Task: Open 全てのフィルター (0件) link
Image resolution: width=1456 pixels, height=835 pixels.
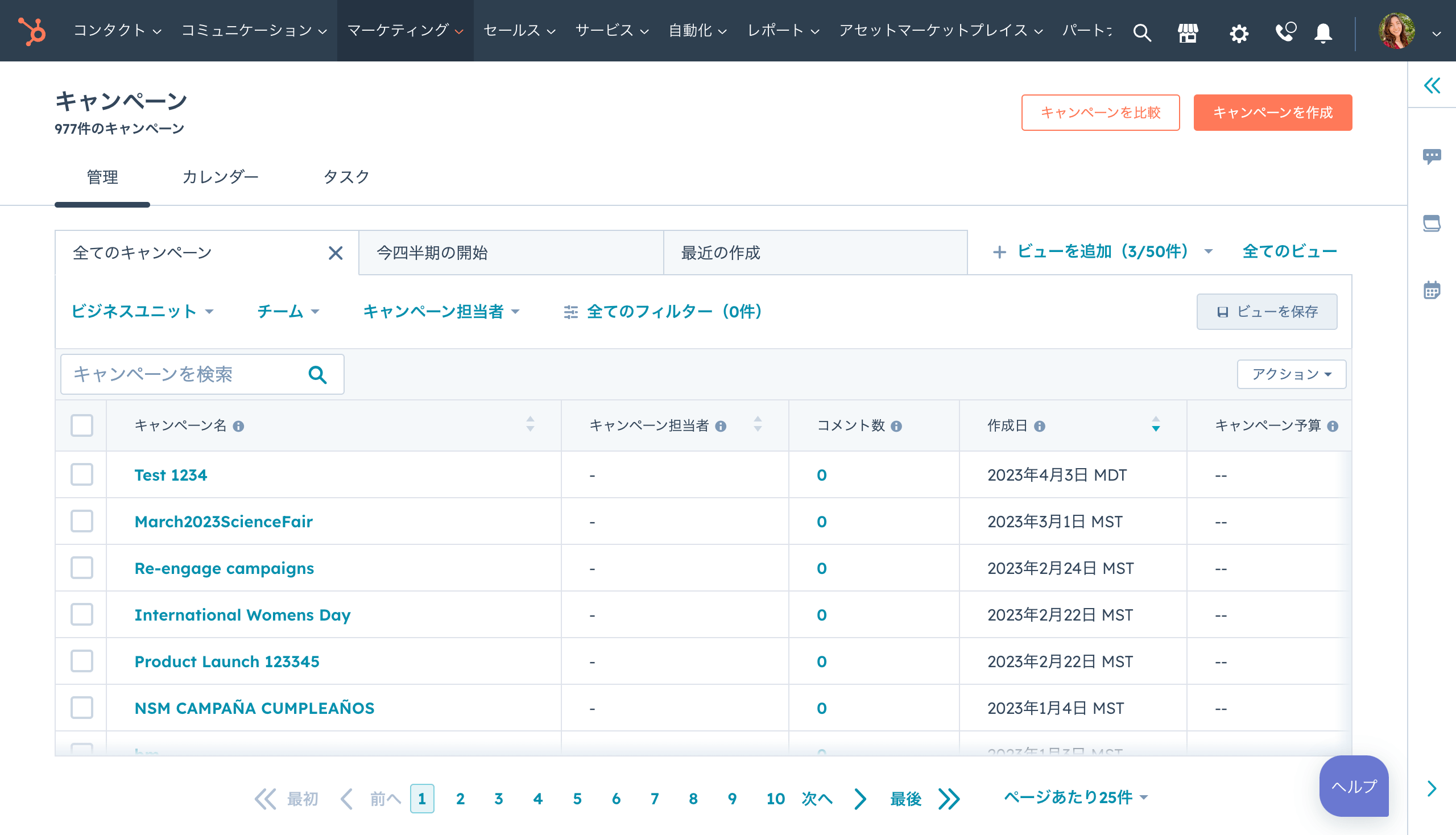Action: click(663, 311)
